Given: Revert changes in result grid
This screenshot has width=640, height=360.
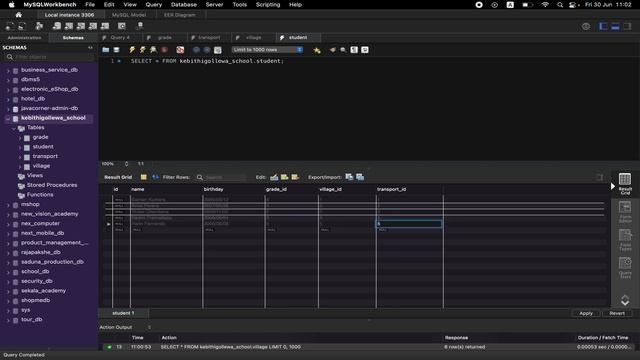Looking at the screenshot, I should [x=617, y=313].
